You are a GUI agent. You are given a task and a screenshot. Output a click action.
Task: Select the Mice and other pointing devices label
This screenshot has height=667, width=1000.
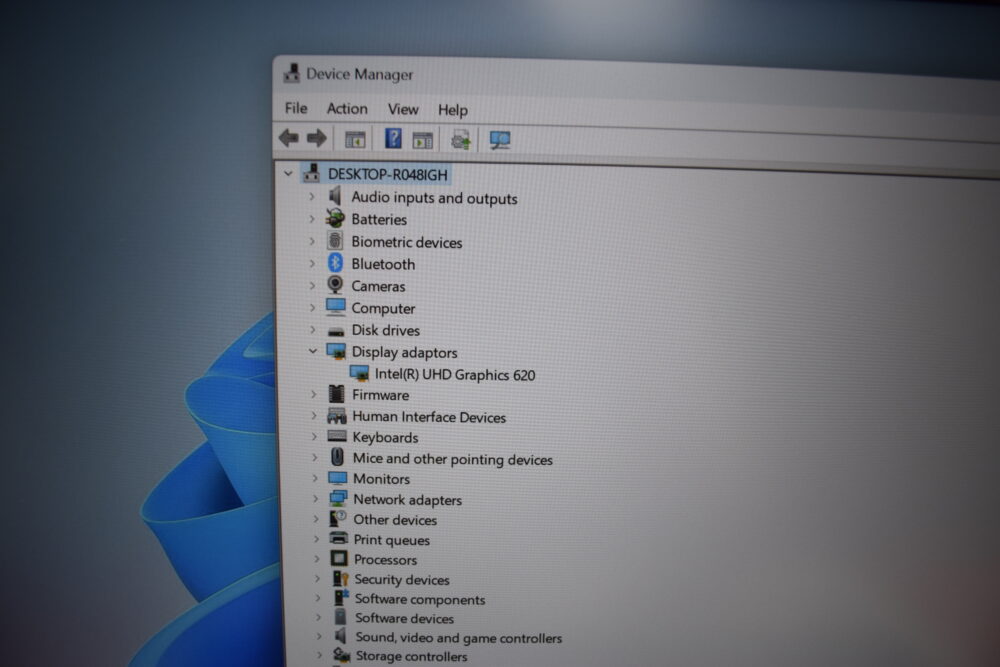pos(453,458)
